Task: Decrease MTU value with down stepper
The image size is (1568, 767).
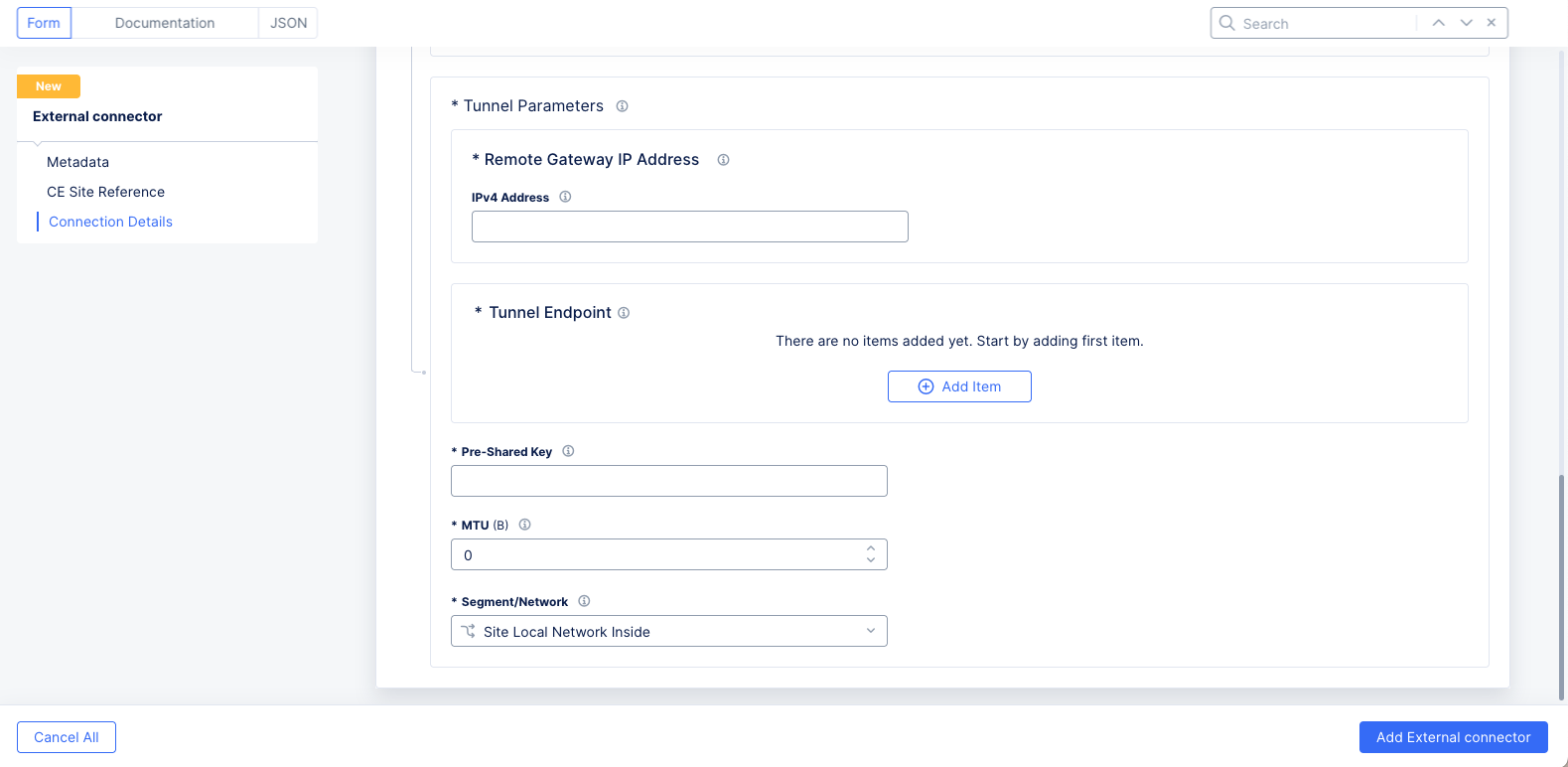Action: coord(871,560)
